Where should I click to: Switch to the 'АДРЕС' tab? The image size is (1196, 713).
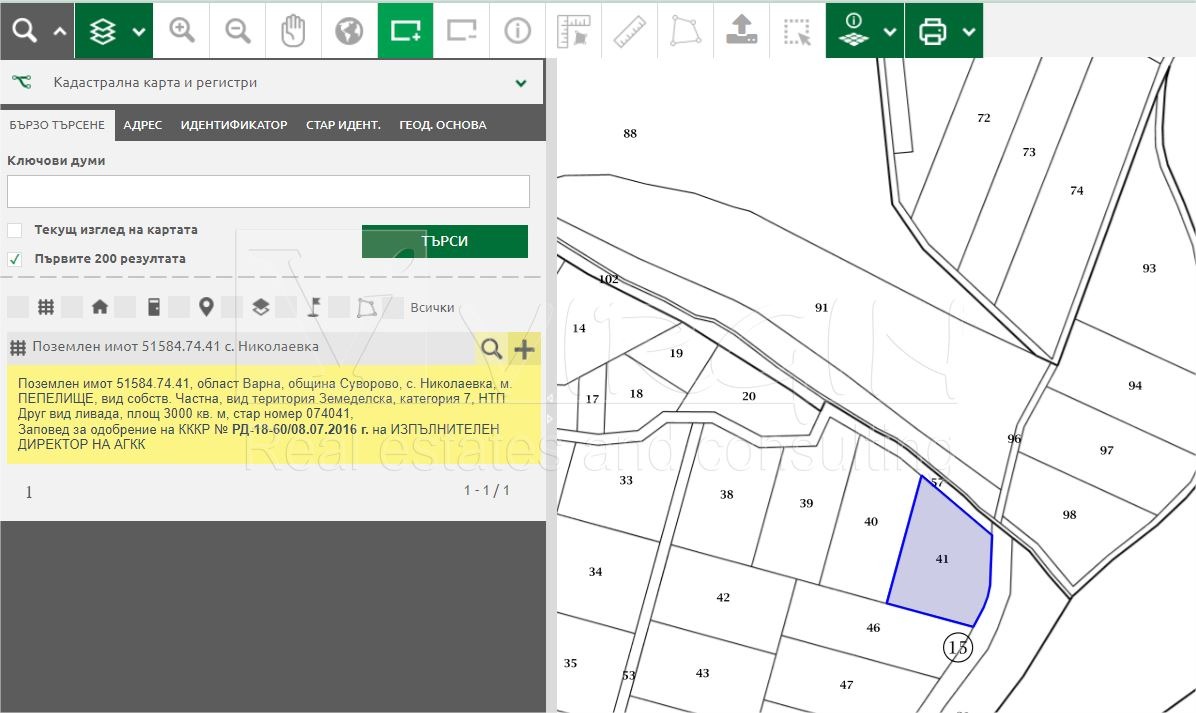click(142, 125)
